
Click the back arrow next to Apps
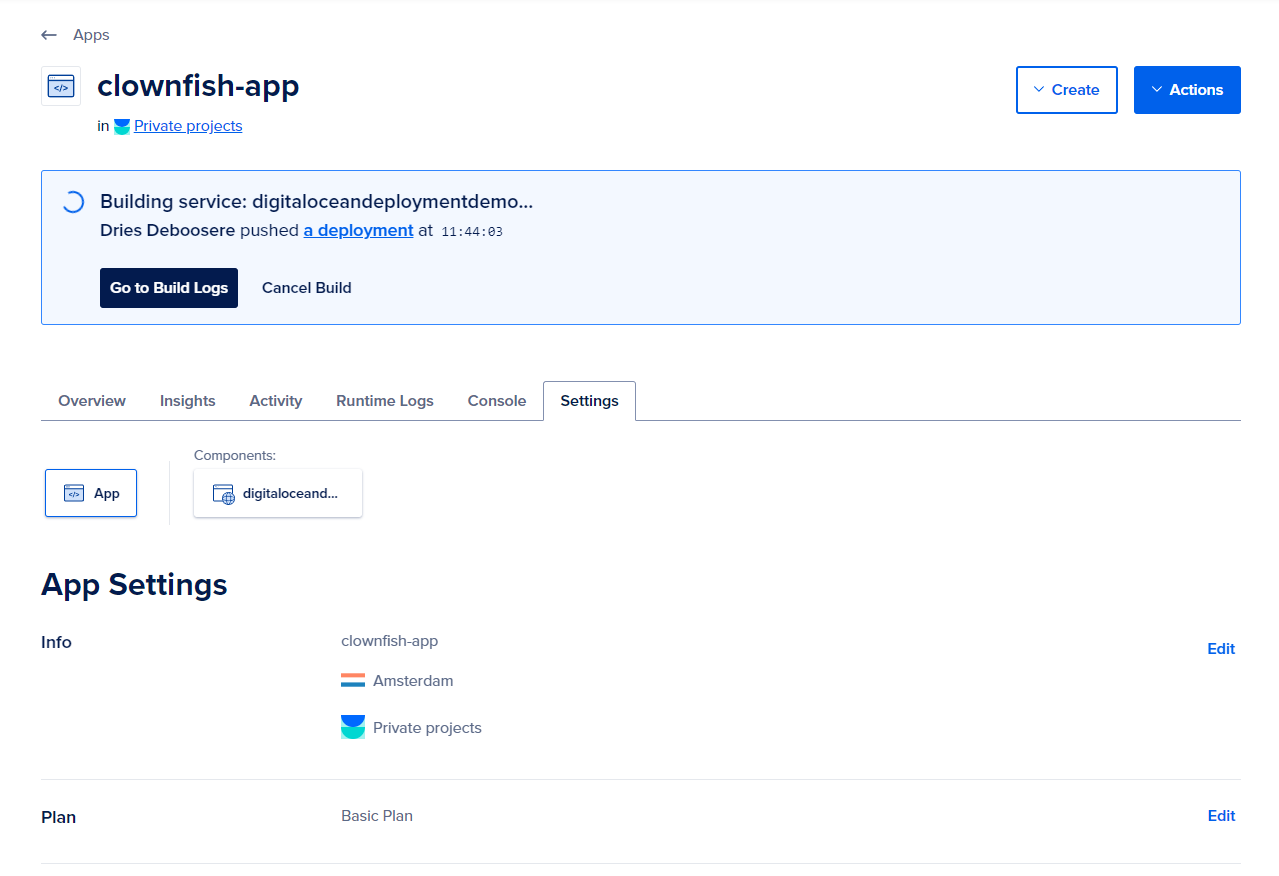coord(49,35)
